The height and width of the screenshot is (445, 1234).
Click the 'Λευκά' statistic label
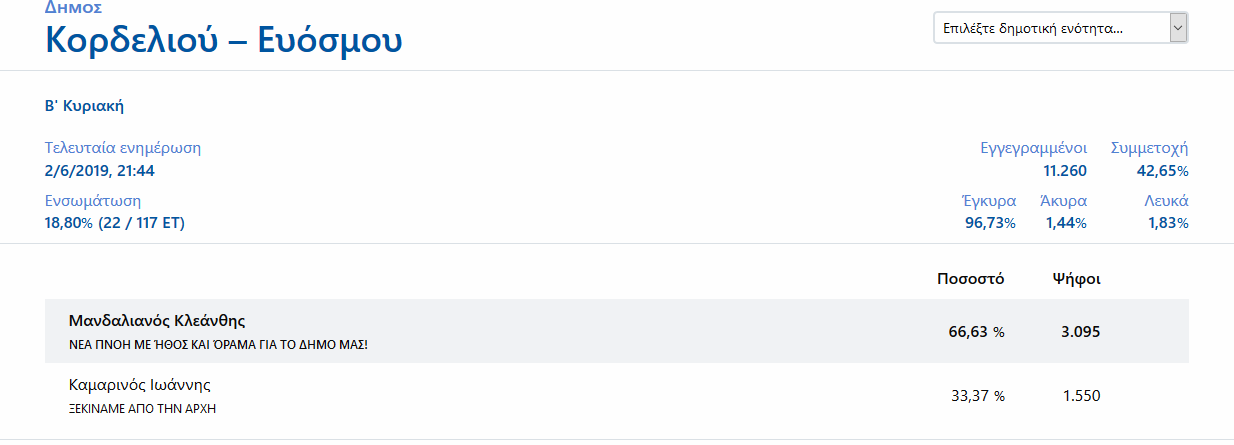click(x=1166, y=200)
